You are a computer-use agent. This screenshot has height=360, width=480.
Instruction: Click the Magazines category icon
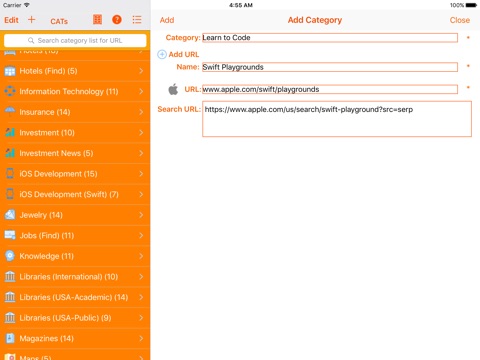coord(10,338)
